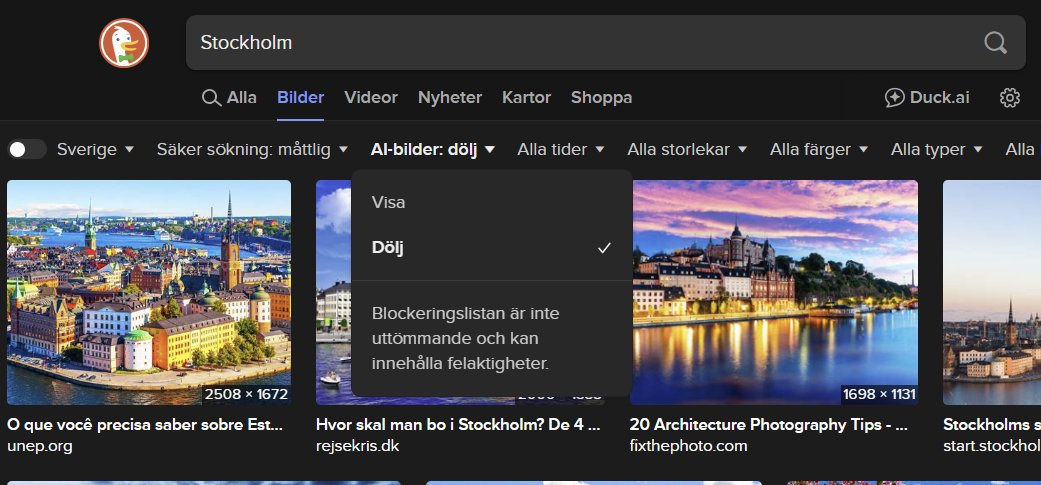Open settings via the gear icon
The width and height of the screenshot is (1041, 485).
click(x=1010, y=98)
